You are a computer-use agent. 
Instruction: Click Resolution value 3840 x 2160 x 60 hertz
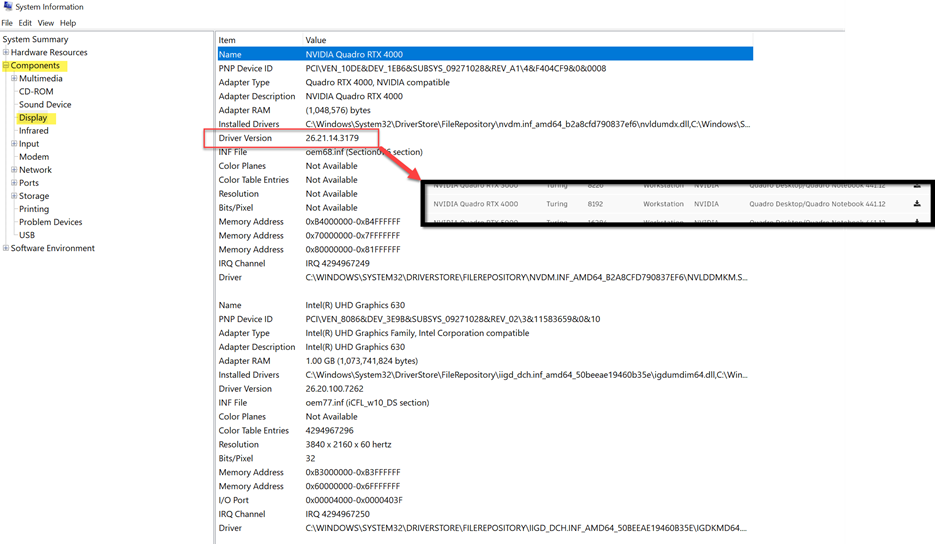(x=348, y=444)
